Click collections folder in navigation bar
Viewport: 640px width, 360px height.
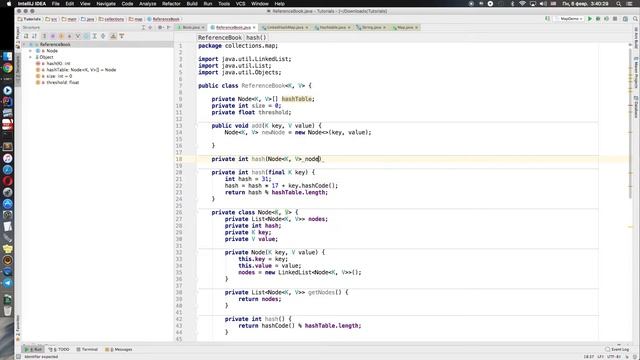111,19
